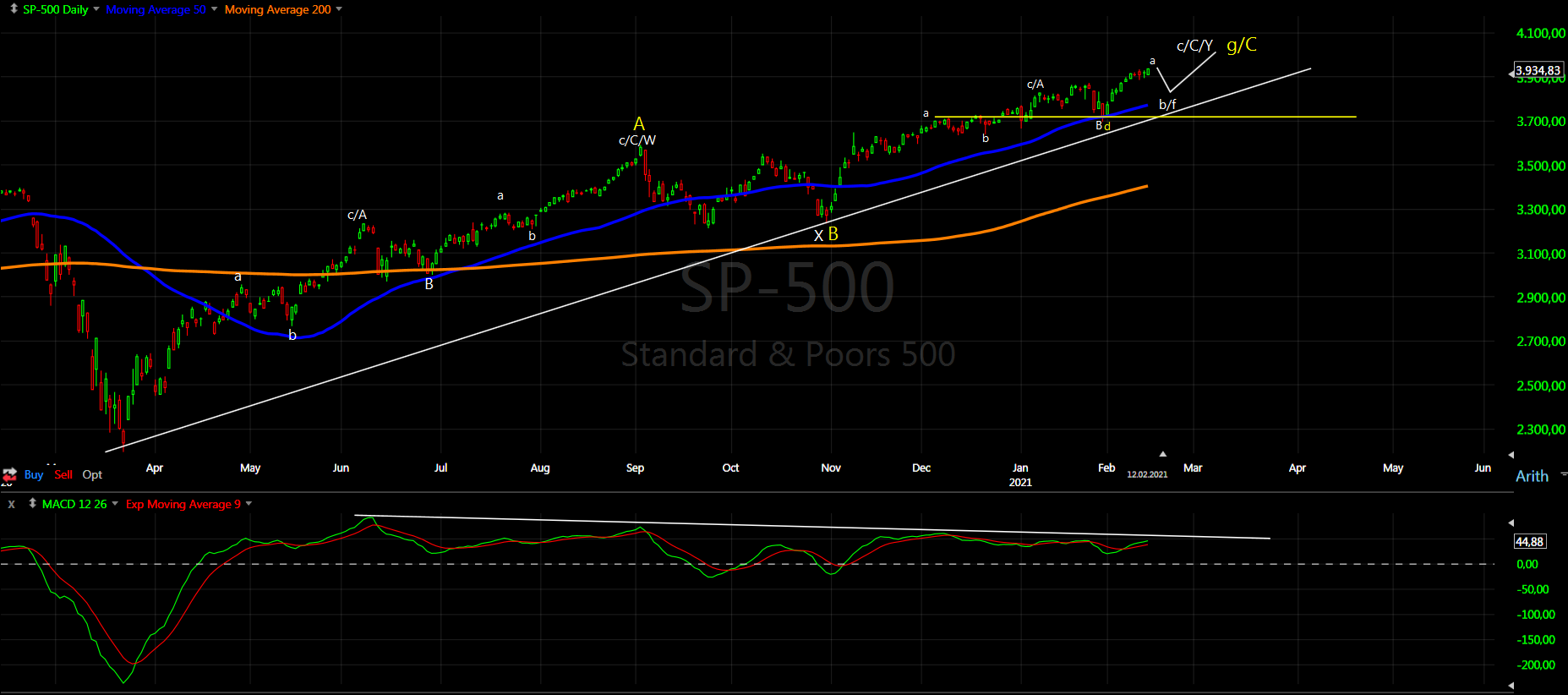Click the Opt button
This screenshot has height=695, width=1568.
click(92, 475)
